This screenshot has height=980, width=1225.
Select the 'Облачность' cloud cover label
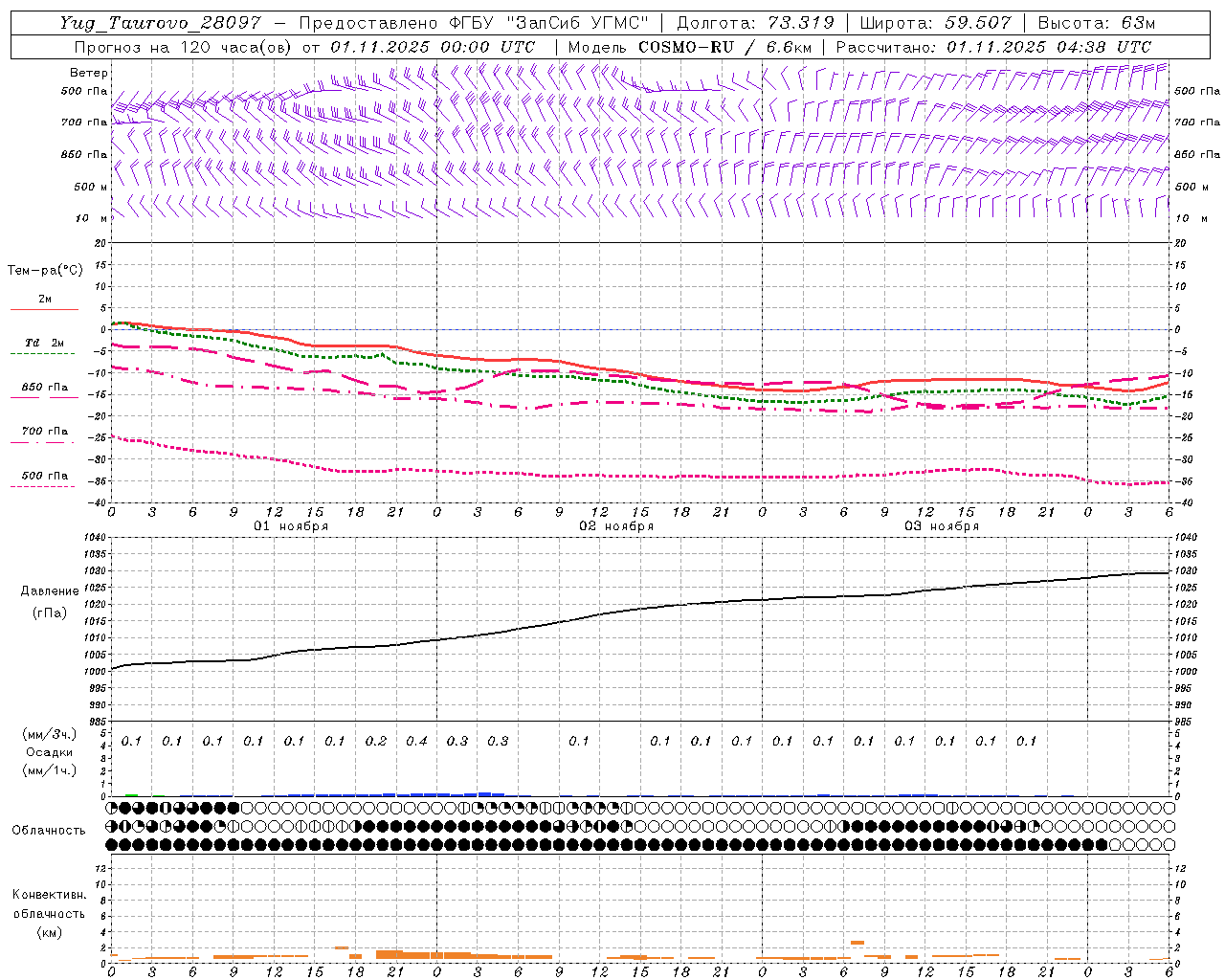(49, 831)
